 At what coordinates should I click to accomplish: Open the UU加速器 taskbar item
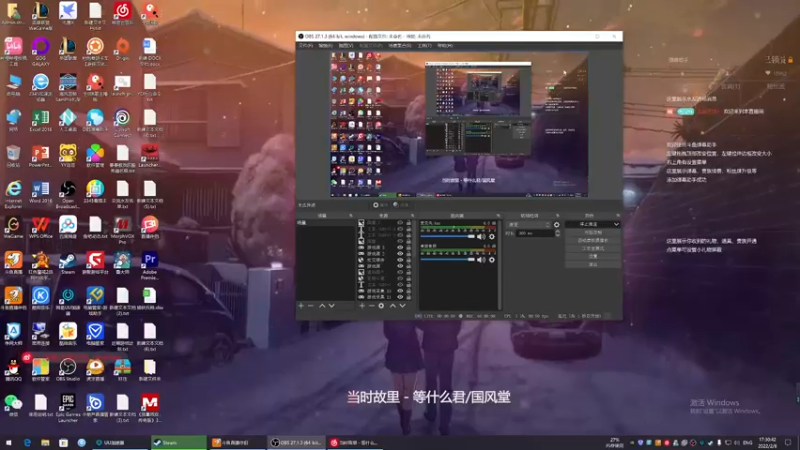point(119,442)
